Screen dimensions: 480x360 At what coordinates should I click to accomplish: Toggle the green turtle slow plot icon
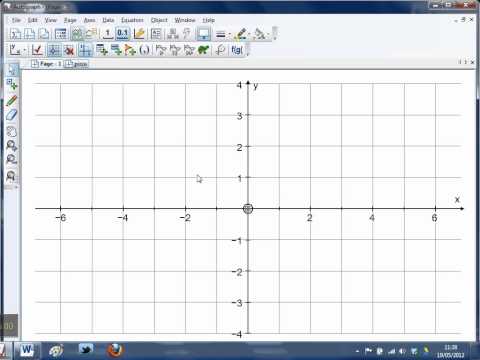(203, 50)
